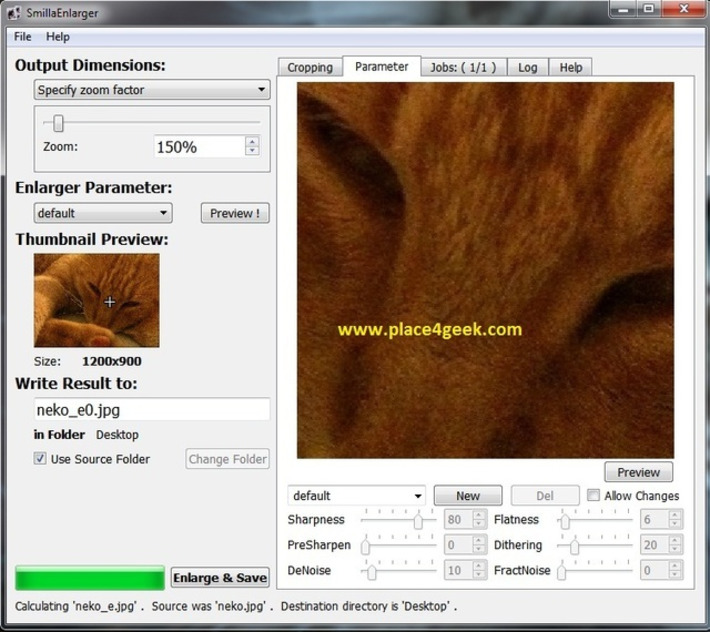Minimize the SmillaEnlarger window
This screenshot has height=632, width=710.
(624, 9)
